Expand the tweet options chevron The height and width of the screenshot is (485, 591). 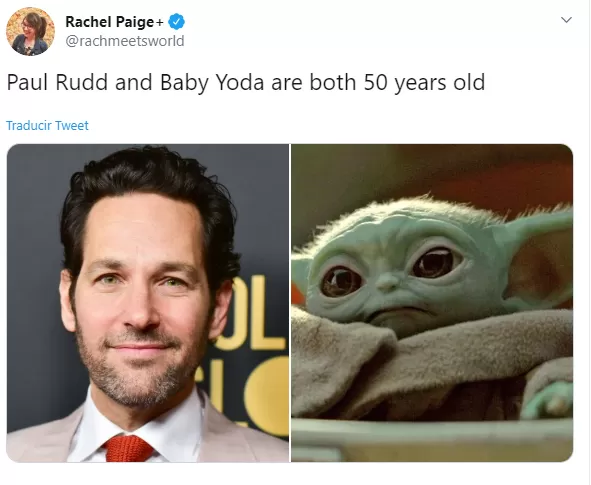pos(566,20)
